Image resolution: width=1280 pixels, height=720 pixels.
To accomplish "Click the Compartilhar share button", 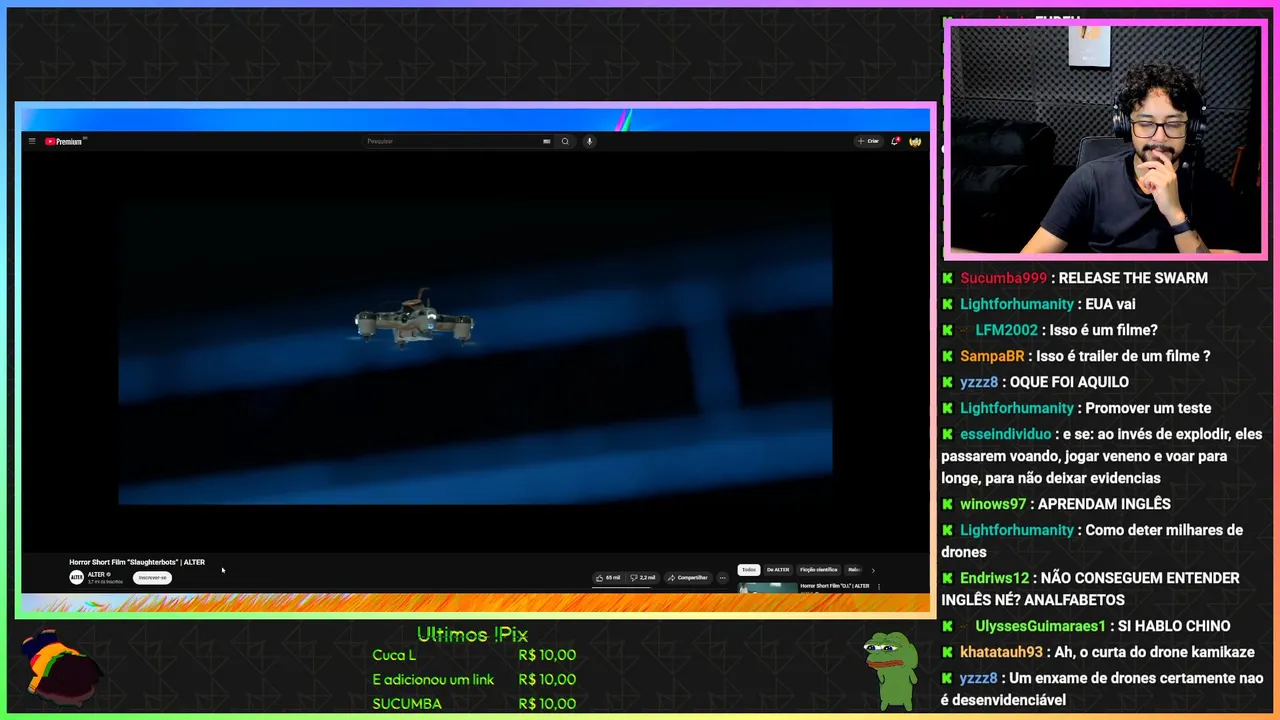I will coord(688,577).
